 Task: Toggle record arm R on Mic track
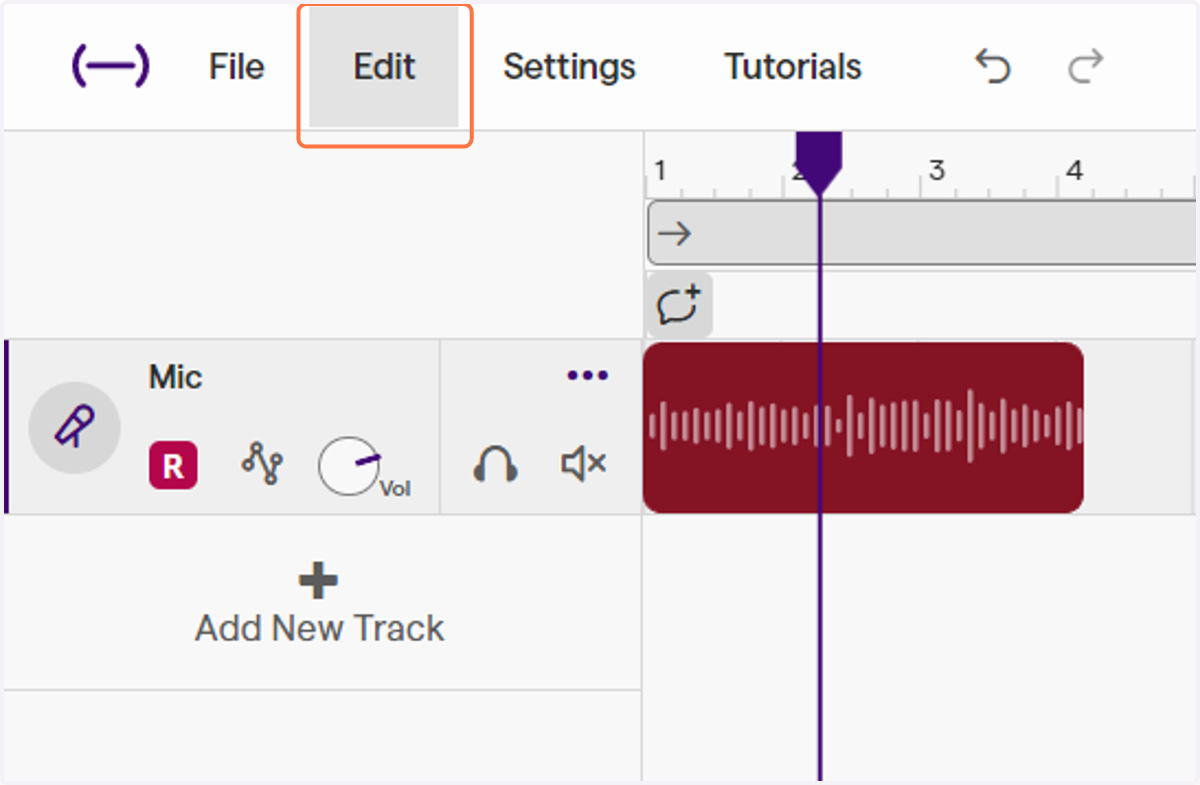[173, 466]
